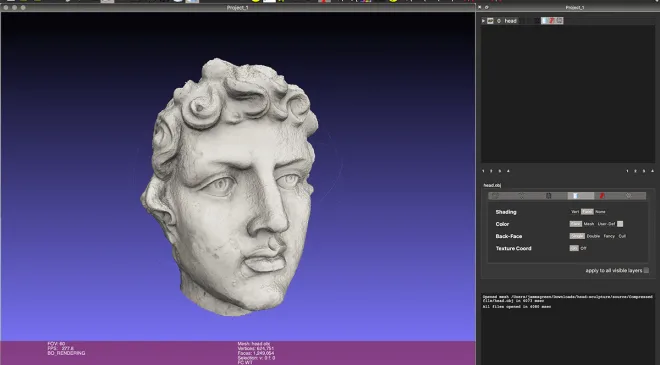Set Color to User-Def

point(606,224)
